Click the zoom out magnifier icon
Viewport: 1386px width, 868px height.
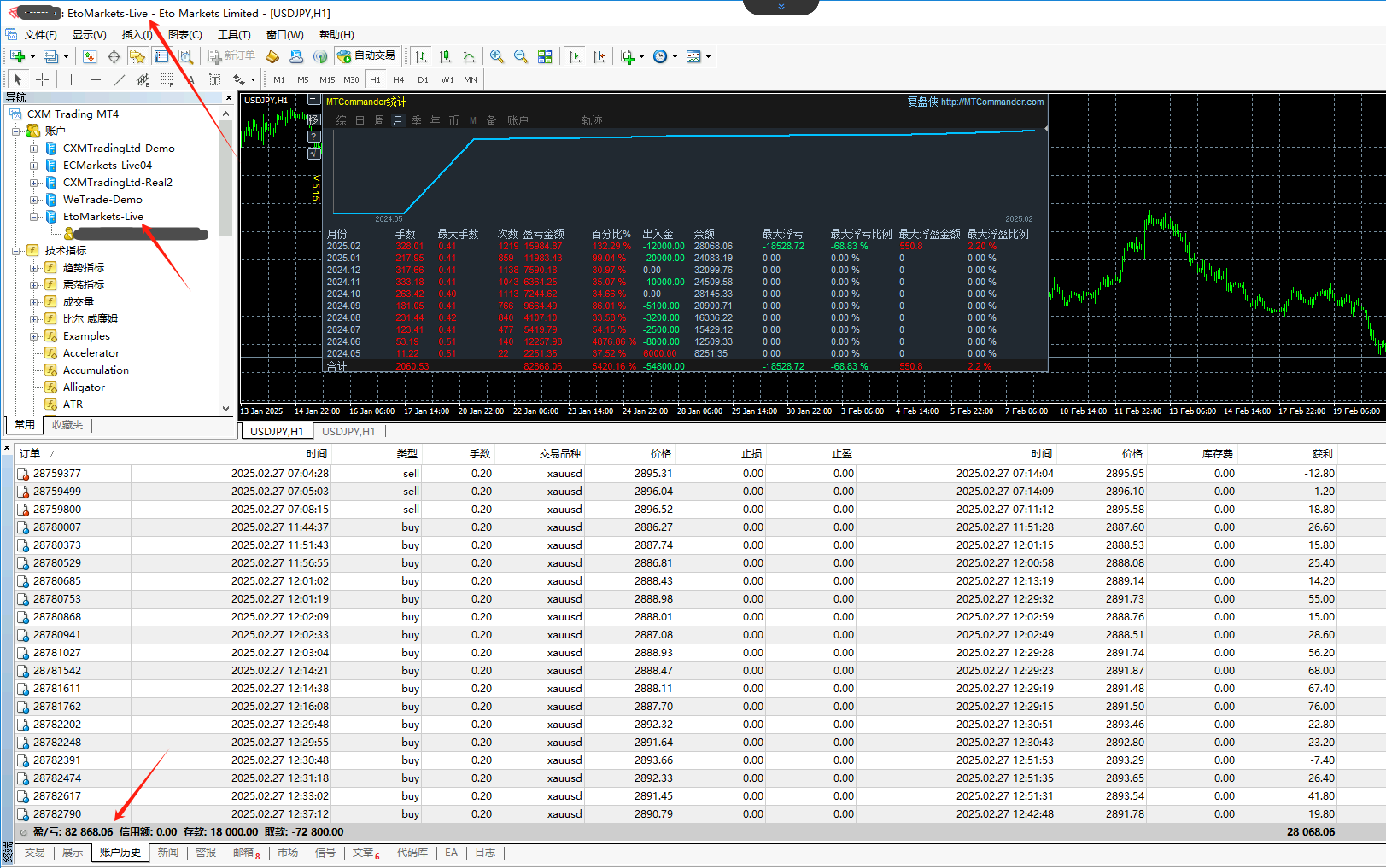(x=520, y=56)
